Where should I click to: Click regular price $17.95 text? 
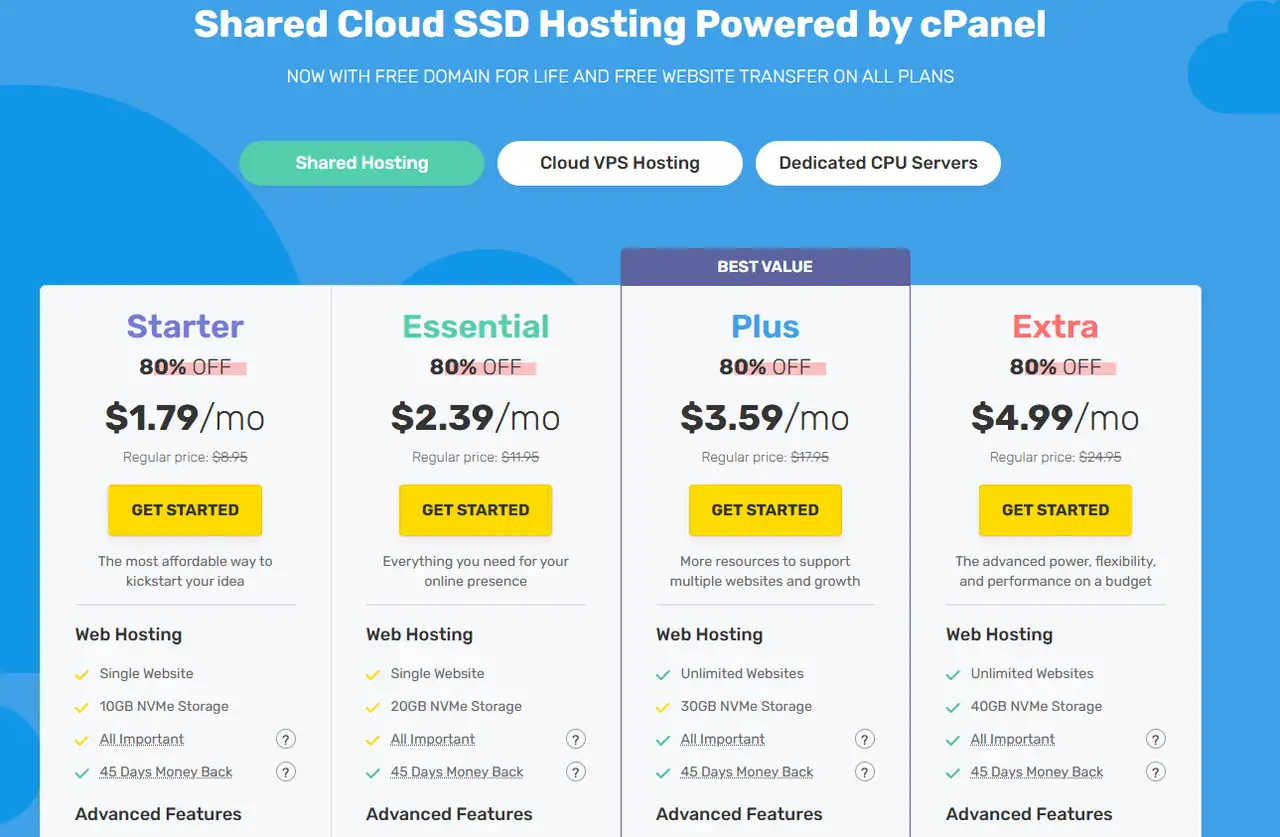coord(765,457)
